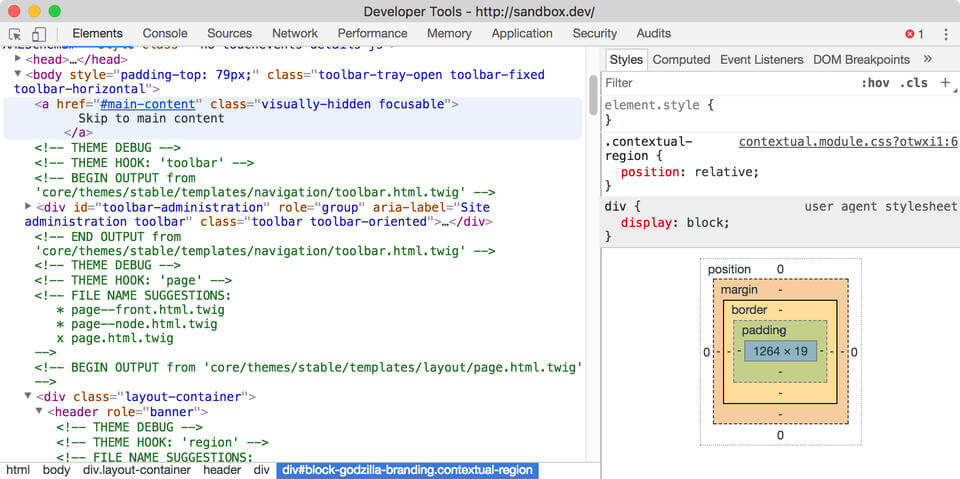960x479 pixels.
Task: Switch to the Elements tab
Action: tap(97, 34)
